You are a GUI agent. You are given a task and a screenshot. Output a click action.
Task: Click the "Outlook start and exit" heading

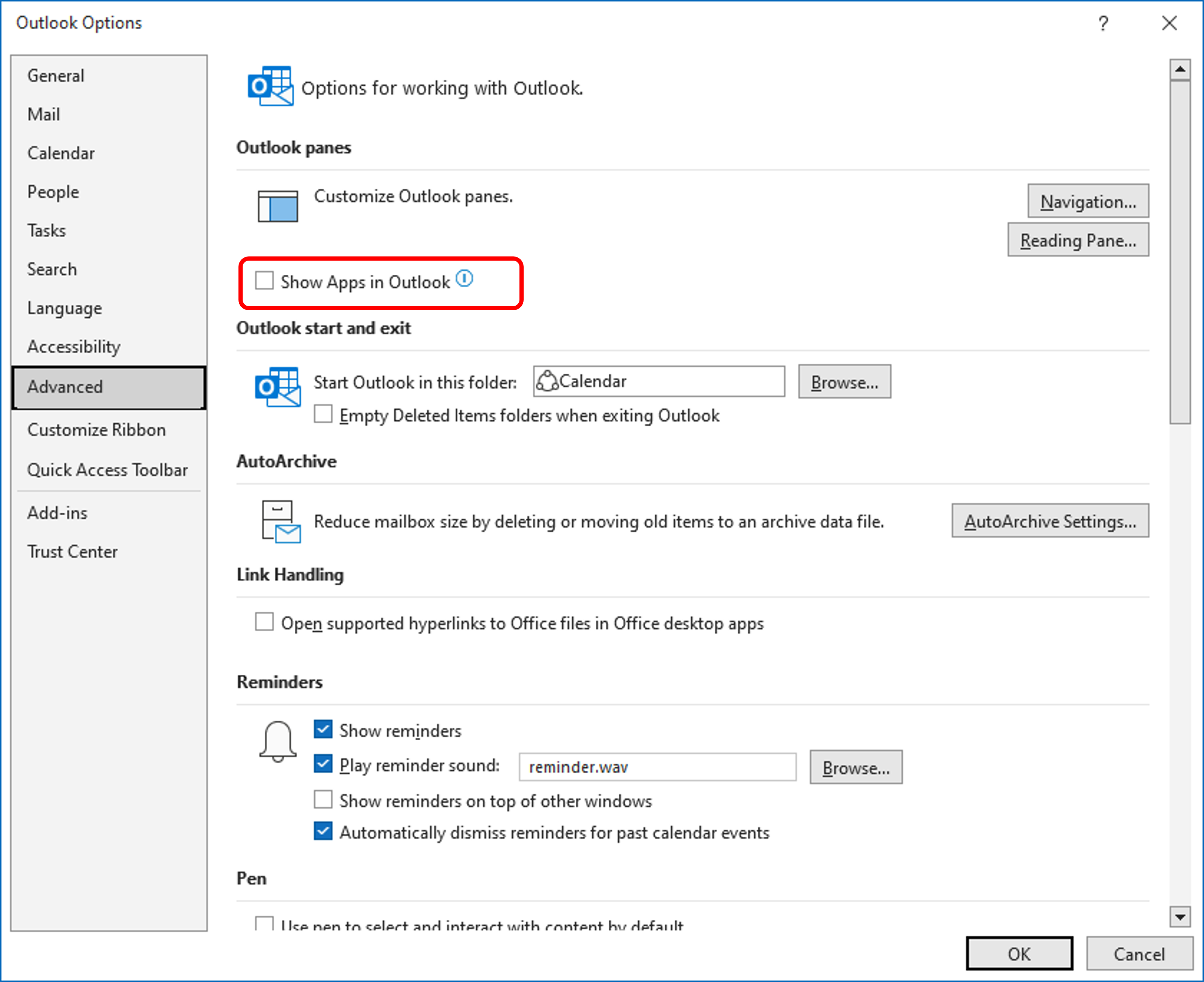coord(324,328)
